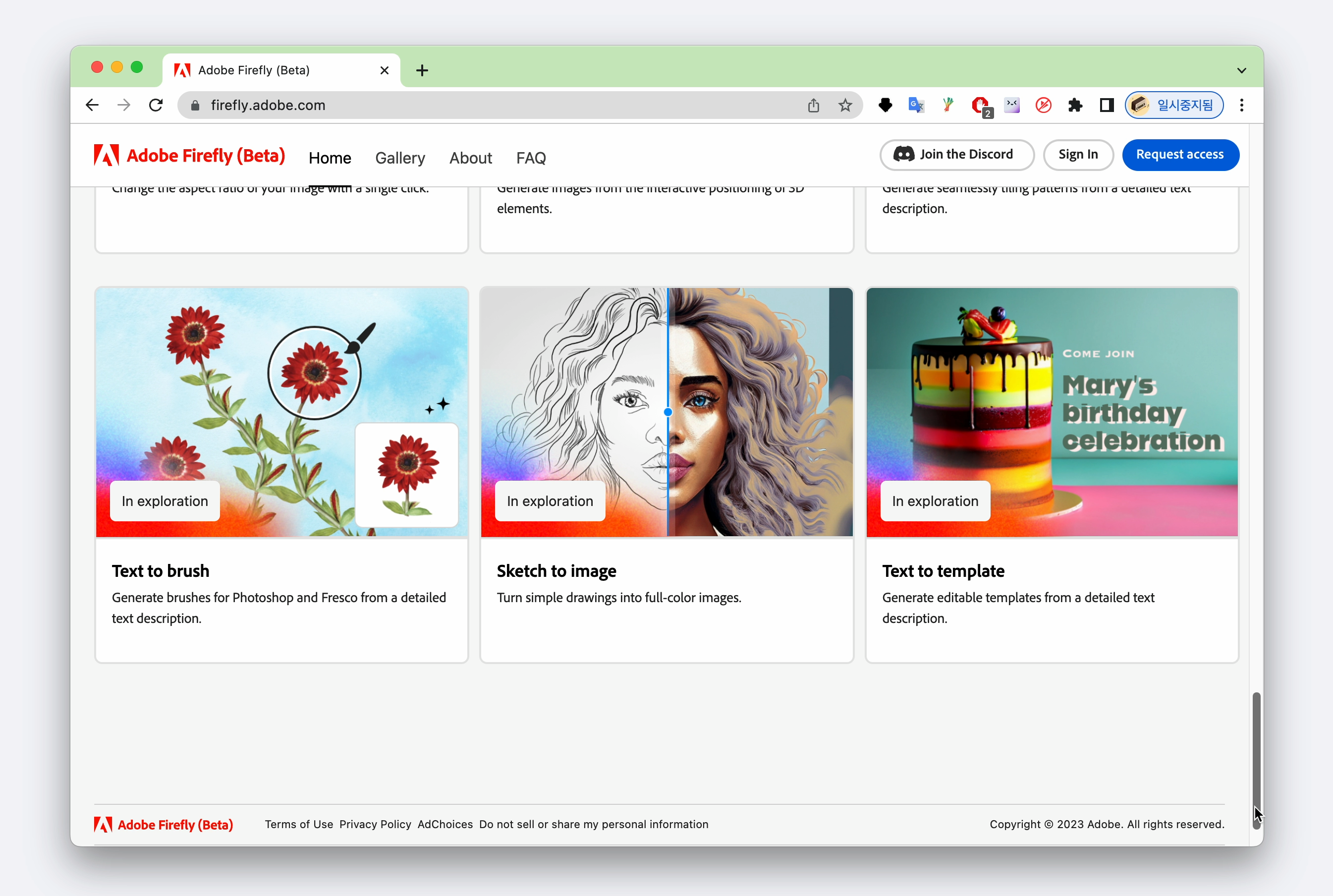
Task: Click the In exploration badge on Text to brush
Action: coord(165,501)
